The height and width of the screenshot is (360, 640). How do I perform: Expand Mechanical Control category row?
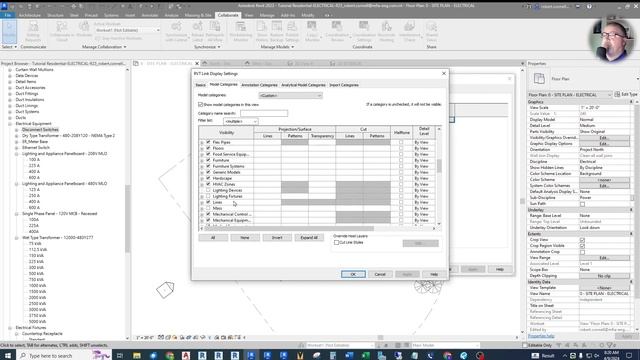(x=202, y=214)
